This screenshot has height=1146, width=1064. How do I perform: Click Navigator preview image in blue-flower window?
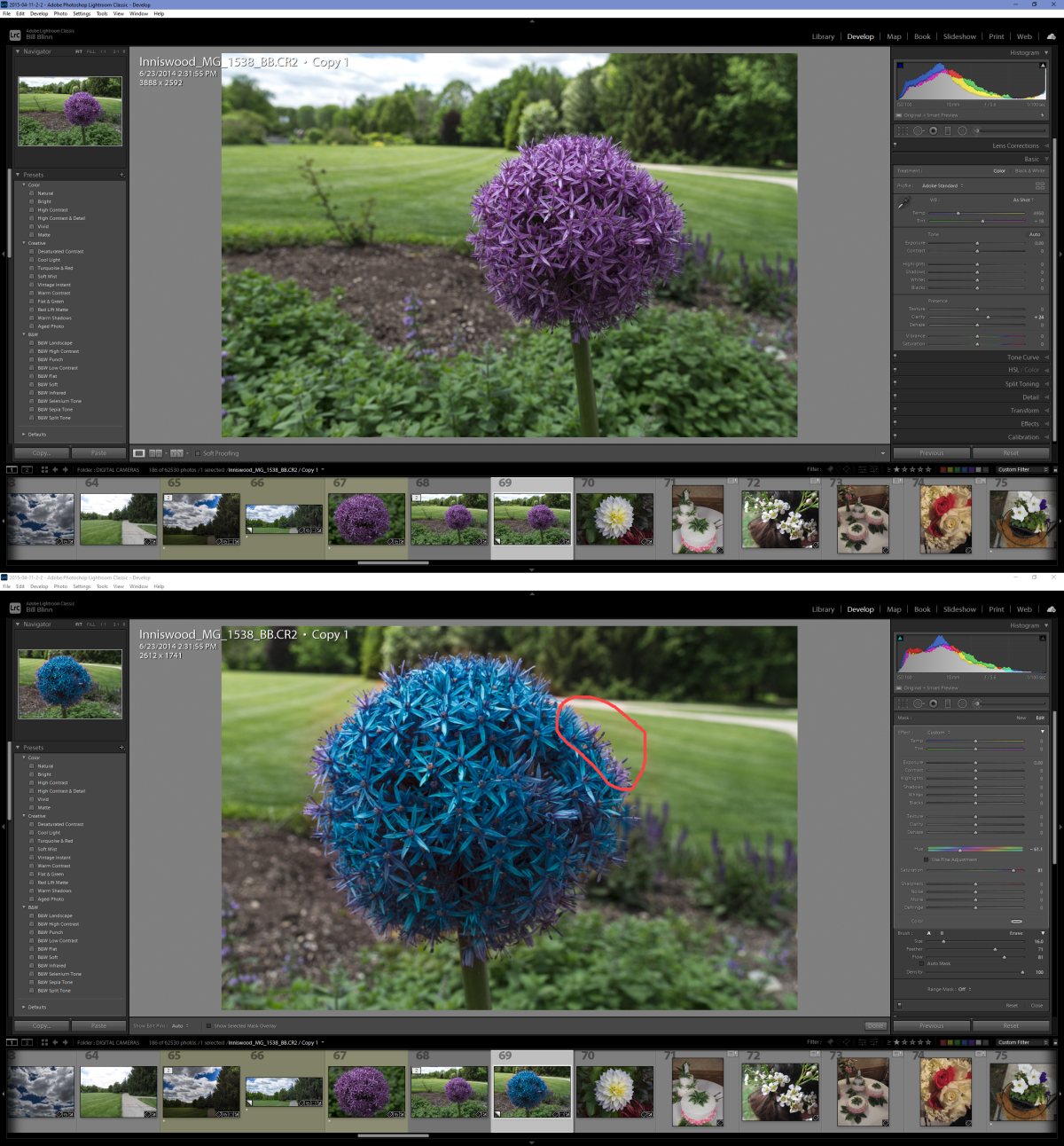70,684
